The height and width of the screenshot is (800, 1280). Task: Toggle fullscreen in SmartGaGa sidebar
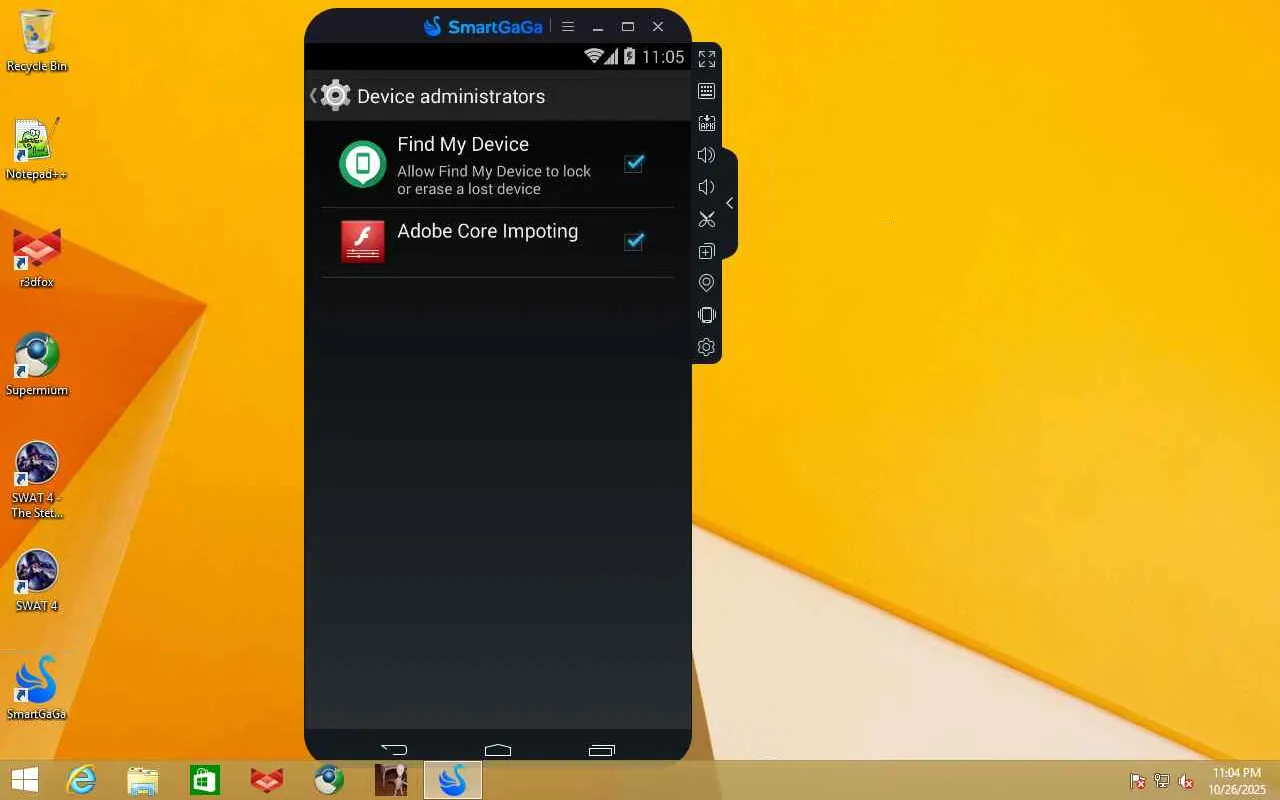click(x=707, y=59)
